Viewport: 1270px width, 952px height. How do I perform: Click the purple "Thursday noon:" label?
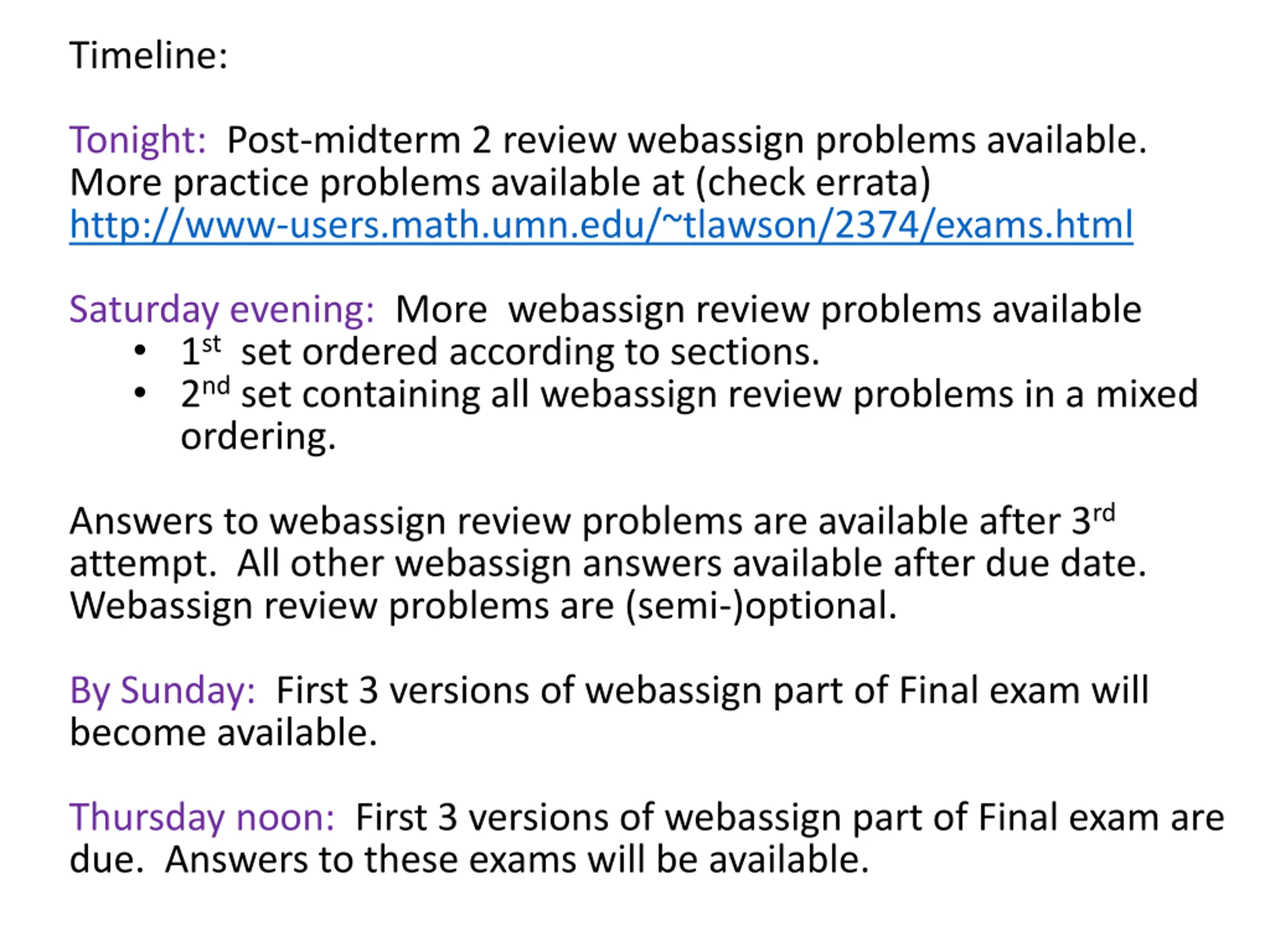click(x=202, y=818)
